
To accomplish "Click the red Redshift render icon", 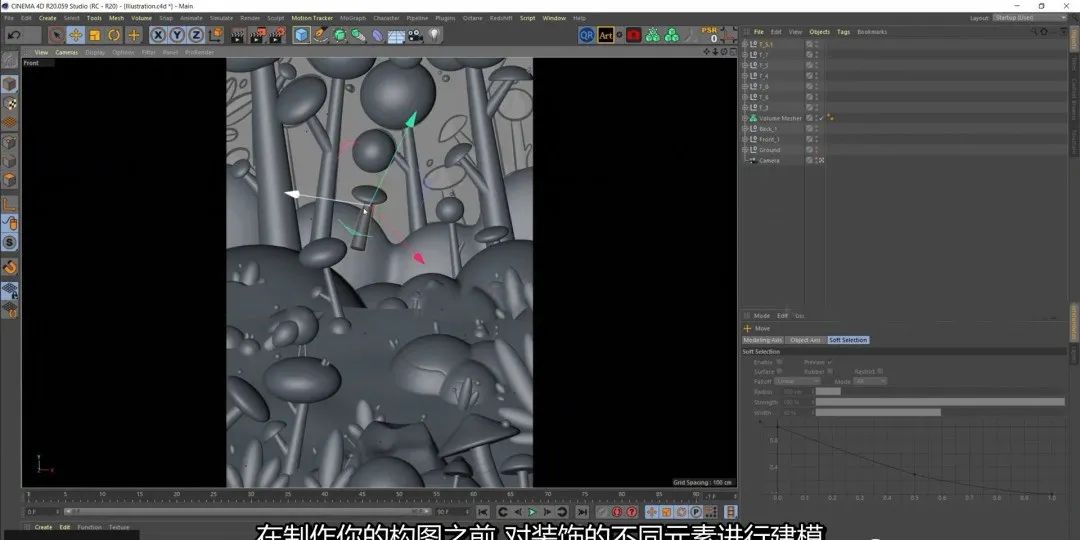I will [634, 35].
